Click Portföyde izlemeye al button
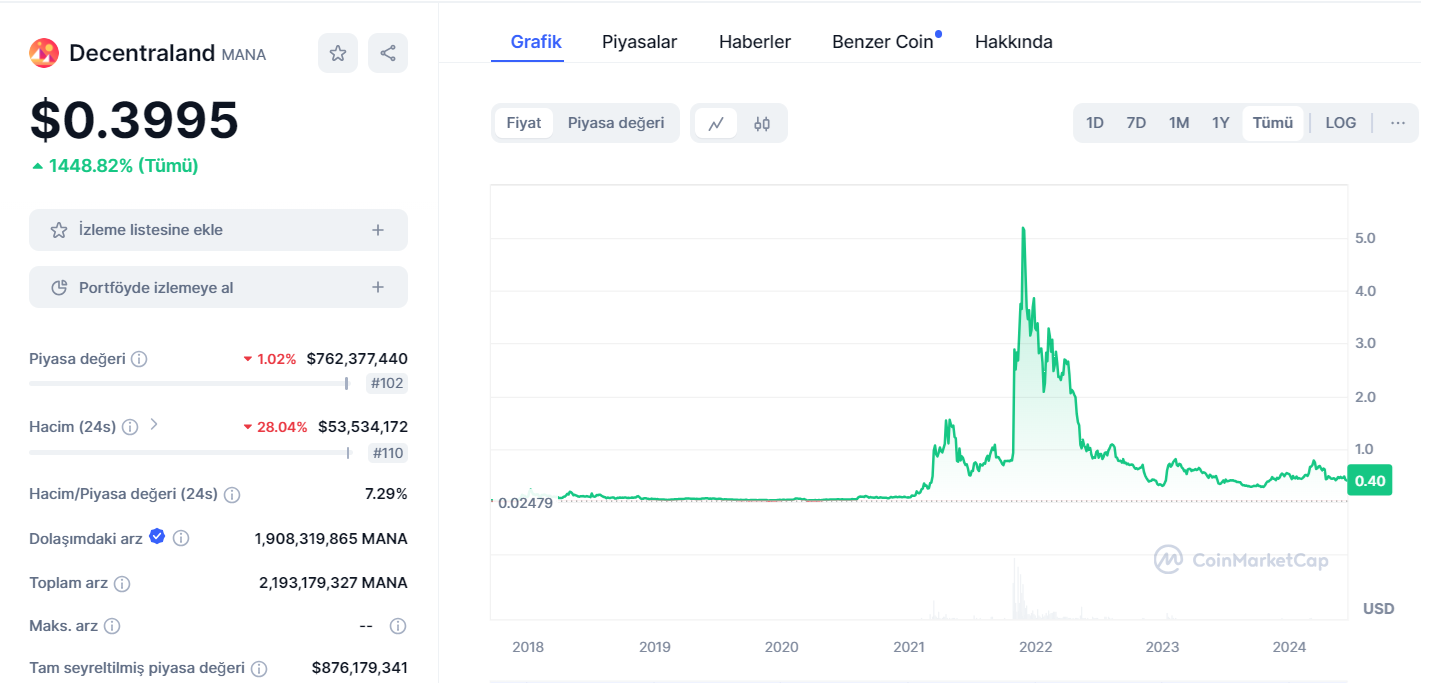Viewport: 1440px width, 695px height. (218, 288)
